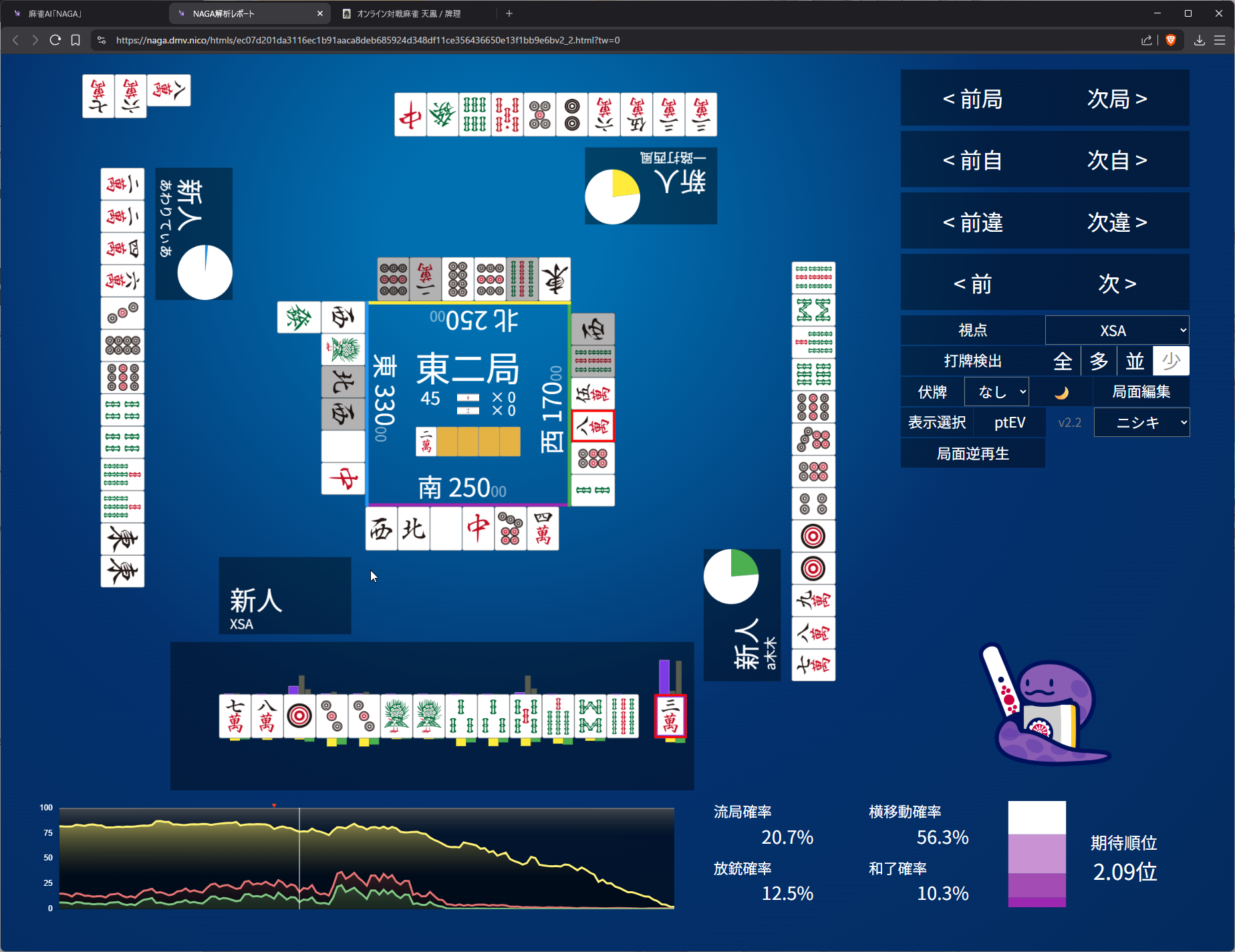Click the 局面逆再生 button
This screenshot has width=1235, height=952.
[972, 454]
